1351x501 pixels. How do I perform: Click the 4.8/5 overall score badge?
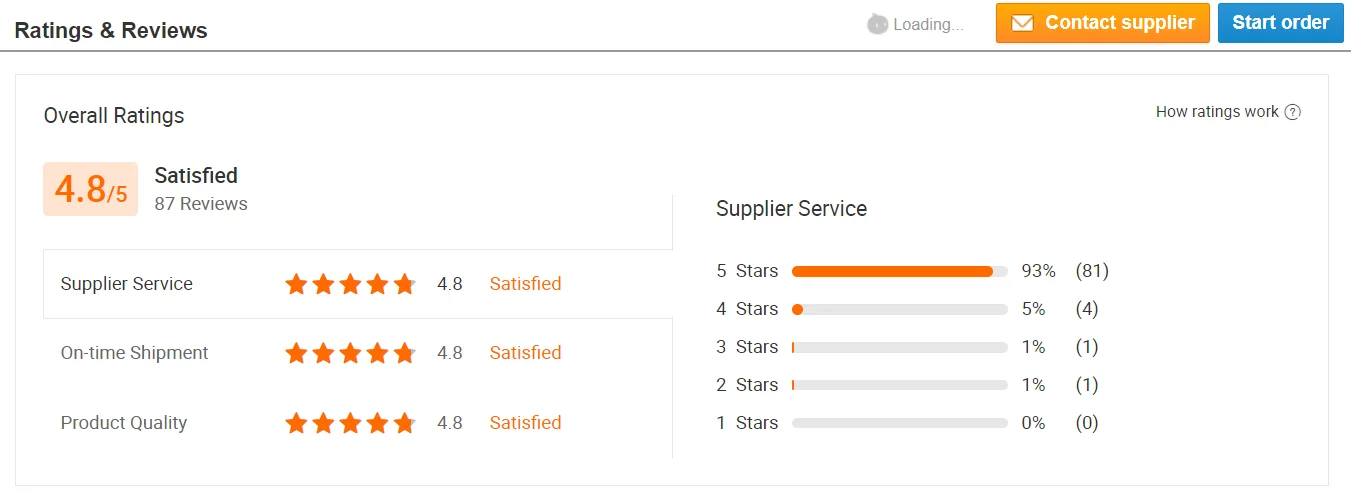coord(90,189)
